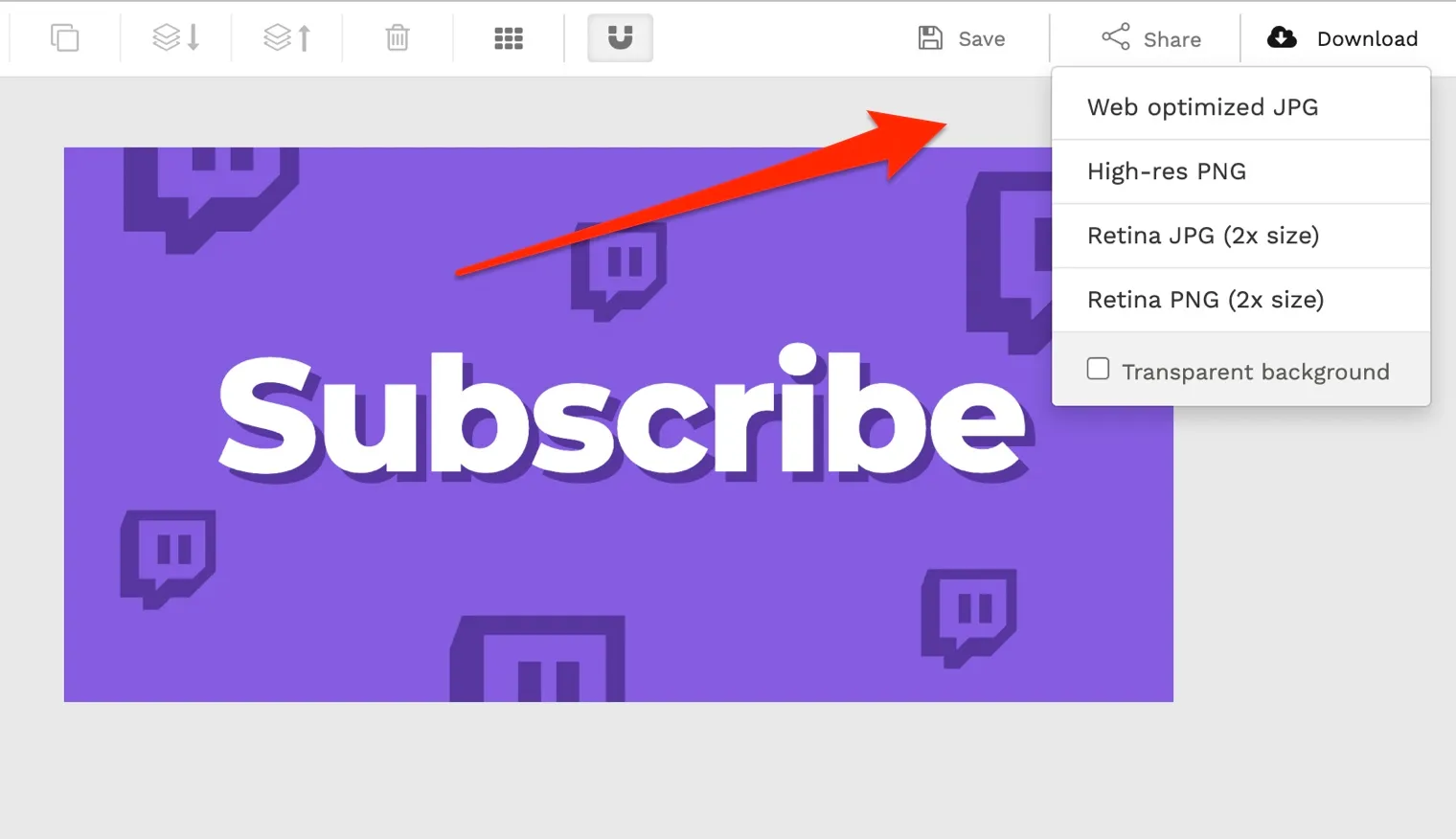Enable the Transparent background checkbox
The height and width of the screenshot is (839, 1456).
click(1099, 369)
